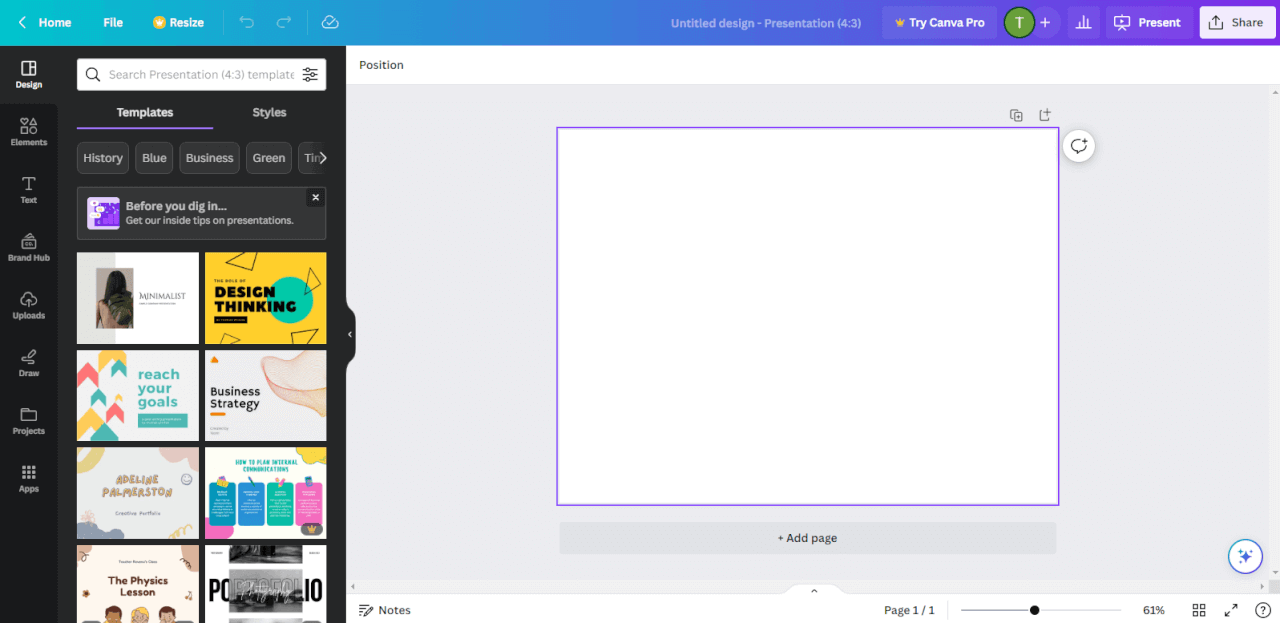The height and width of the screenshot is (623, 1280).
Task: Open the Uploads panel
Action: tap(28, 305)
